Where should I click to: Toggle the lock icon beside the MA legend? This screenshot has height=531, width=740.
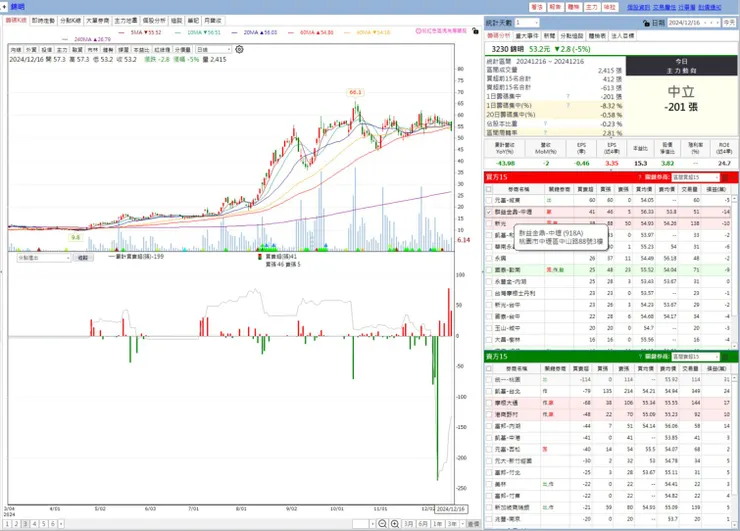pyautogui.click(x=475, y=31)
